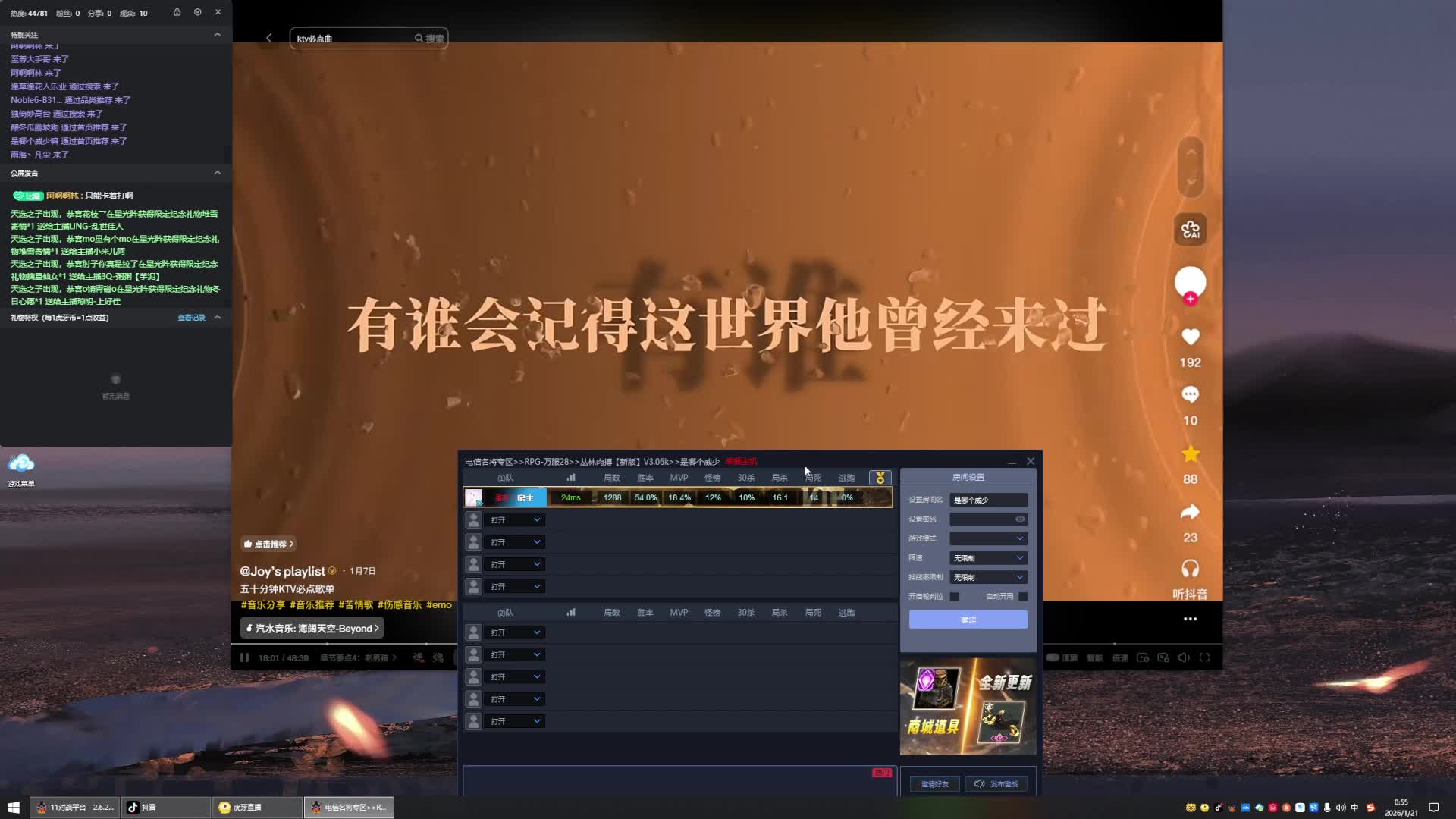Toggle password visibility eye icon
The height and width of the screenshot is (819, 1456).
[1020, 519]
